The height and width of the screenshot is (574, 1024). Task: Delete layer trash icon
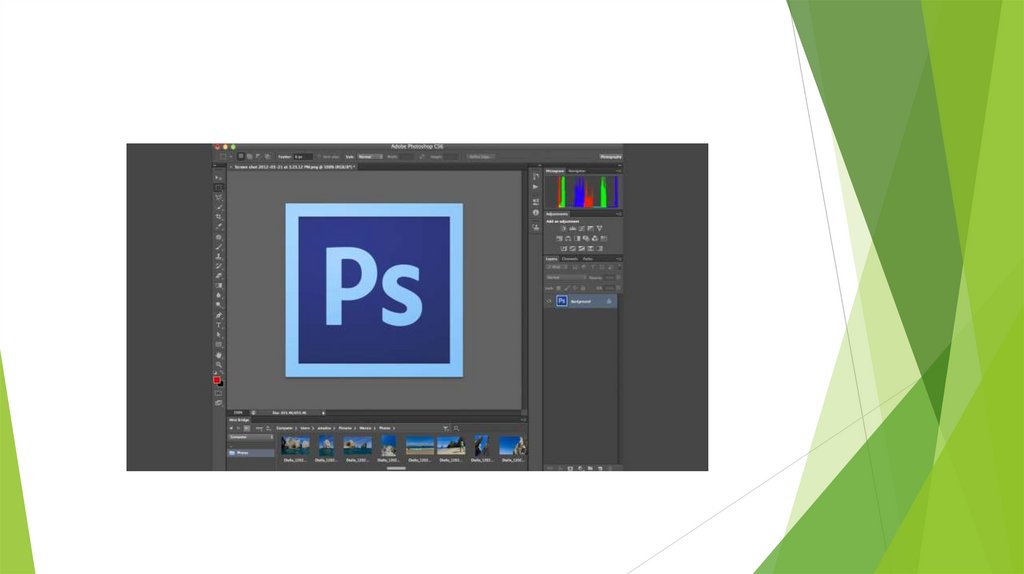pos(610,468)
